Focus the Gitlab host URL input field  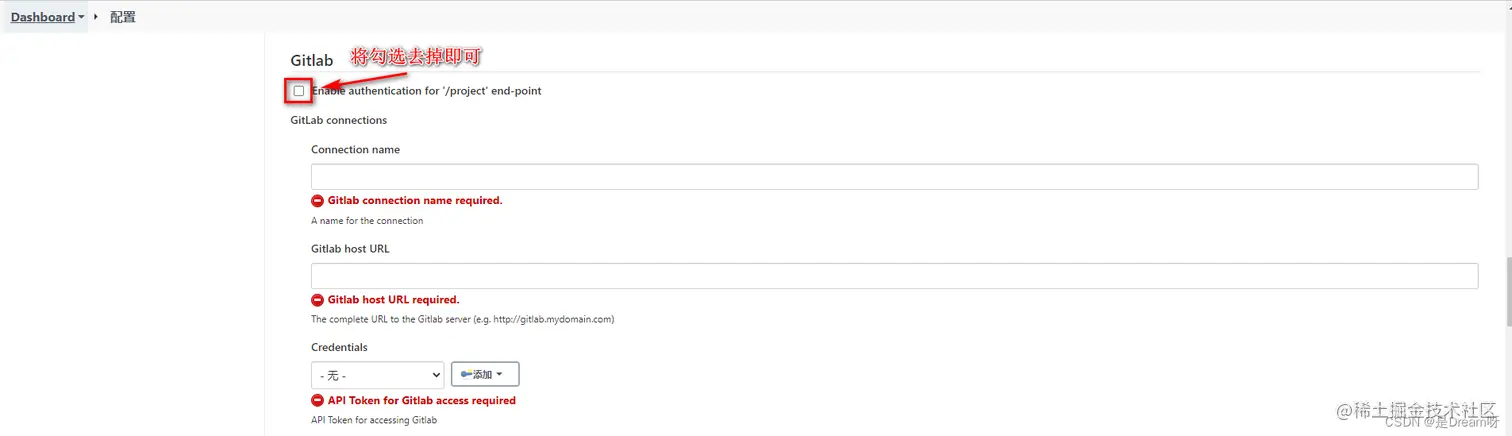tap(894, 276)
